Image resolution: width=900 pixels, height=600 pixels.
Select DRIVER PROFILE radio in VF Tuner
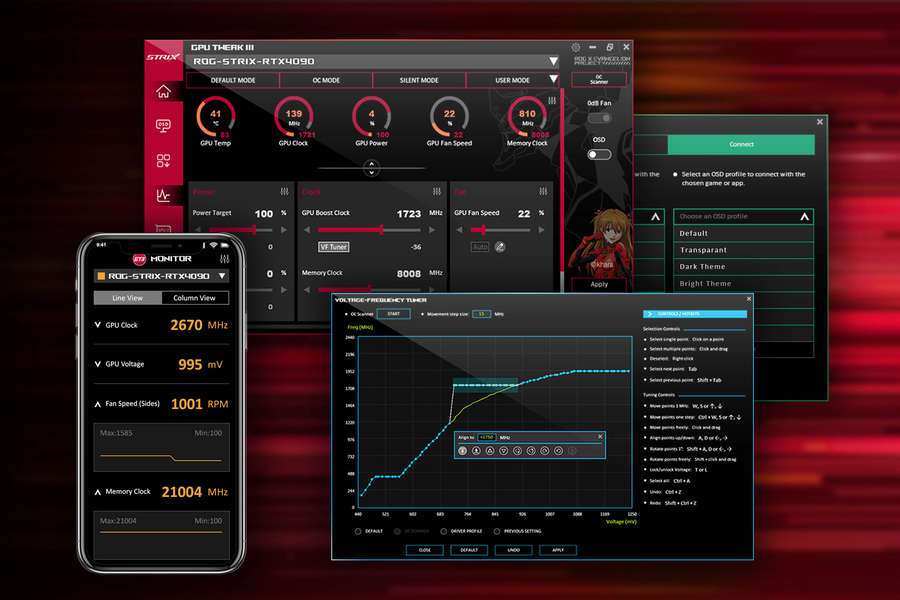(x=443, y=531)
